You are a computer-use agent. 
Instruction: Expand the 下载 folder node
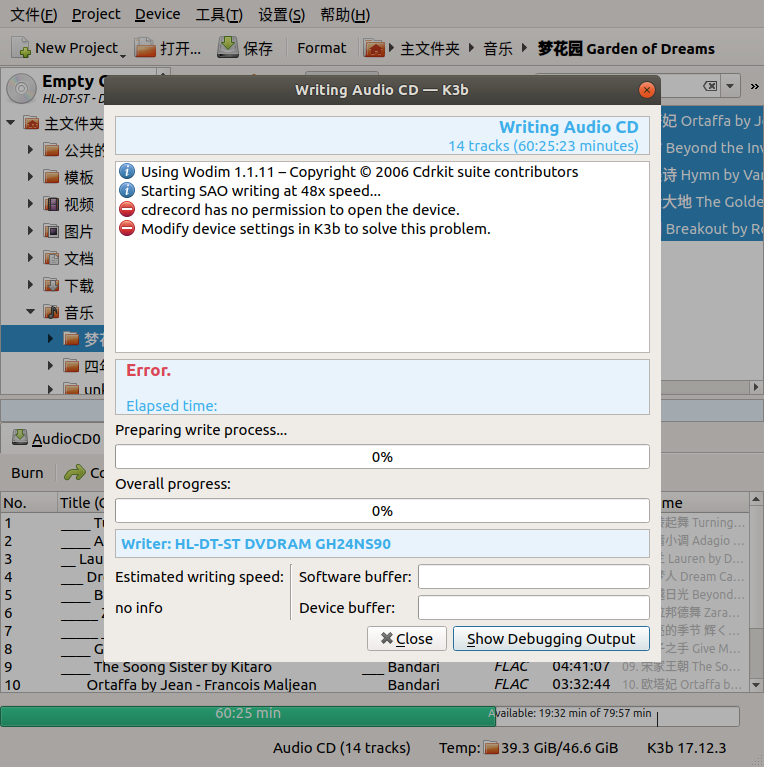[30, 284]
